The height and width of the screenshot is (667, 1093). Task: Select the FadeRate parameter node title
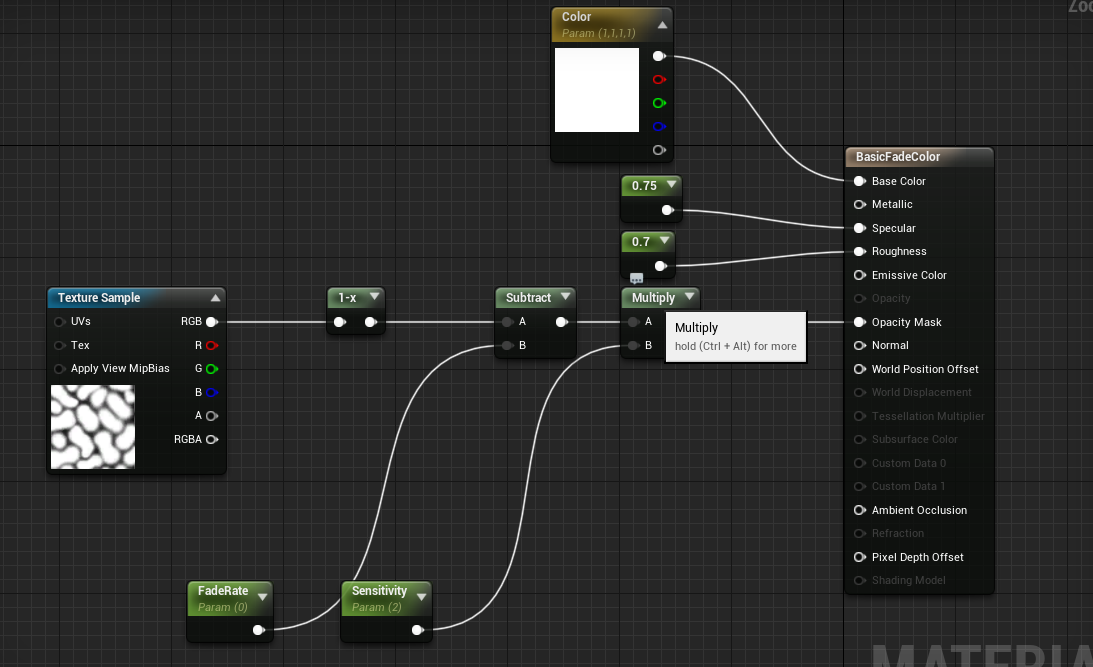(222, 590)
